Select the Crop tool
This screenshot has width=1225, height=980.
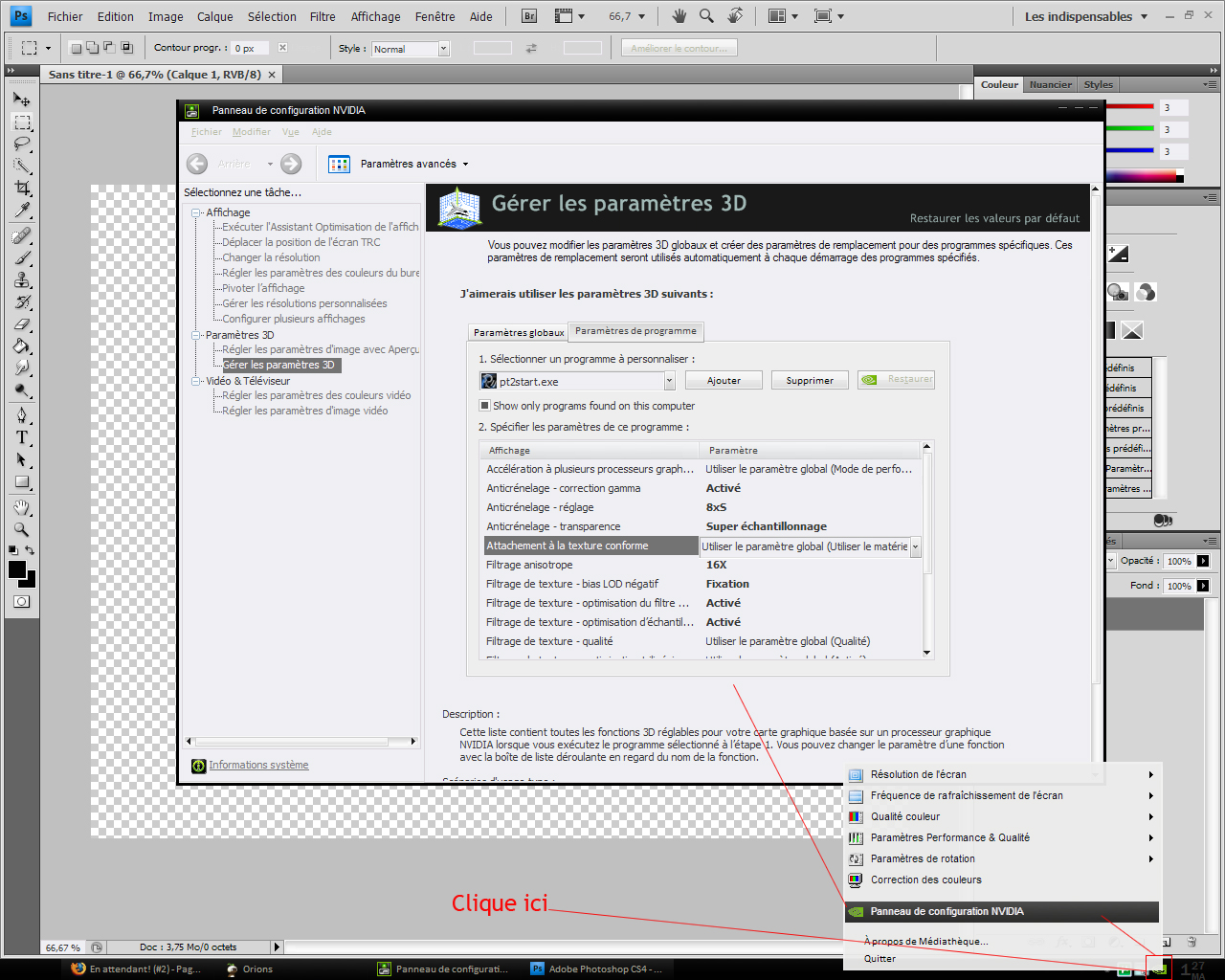tap(21, 188)
